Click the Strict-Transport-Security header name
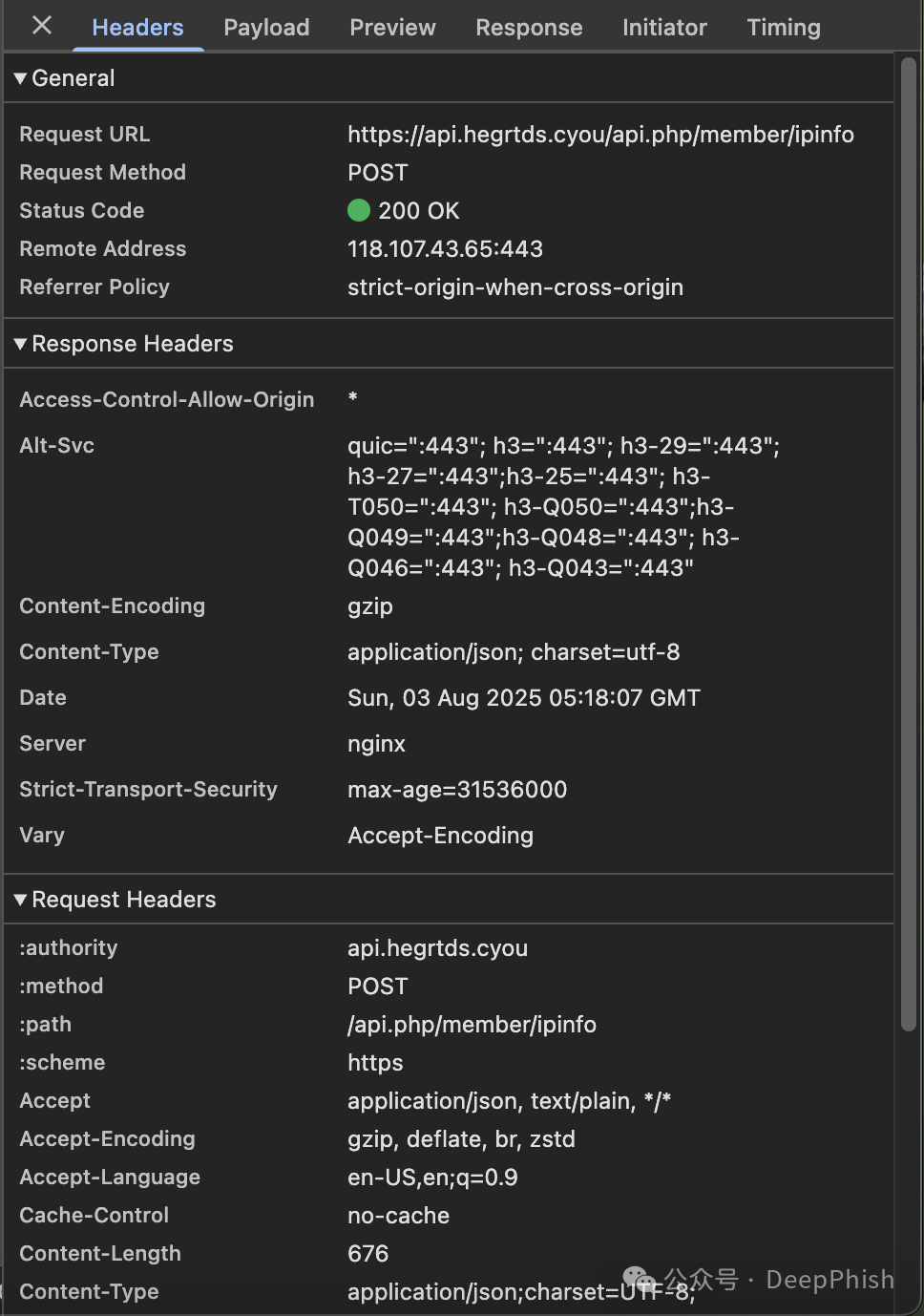The image size is (924, 1316). (x=148, y=790)
